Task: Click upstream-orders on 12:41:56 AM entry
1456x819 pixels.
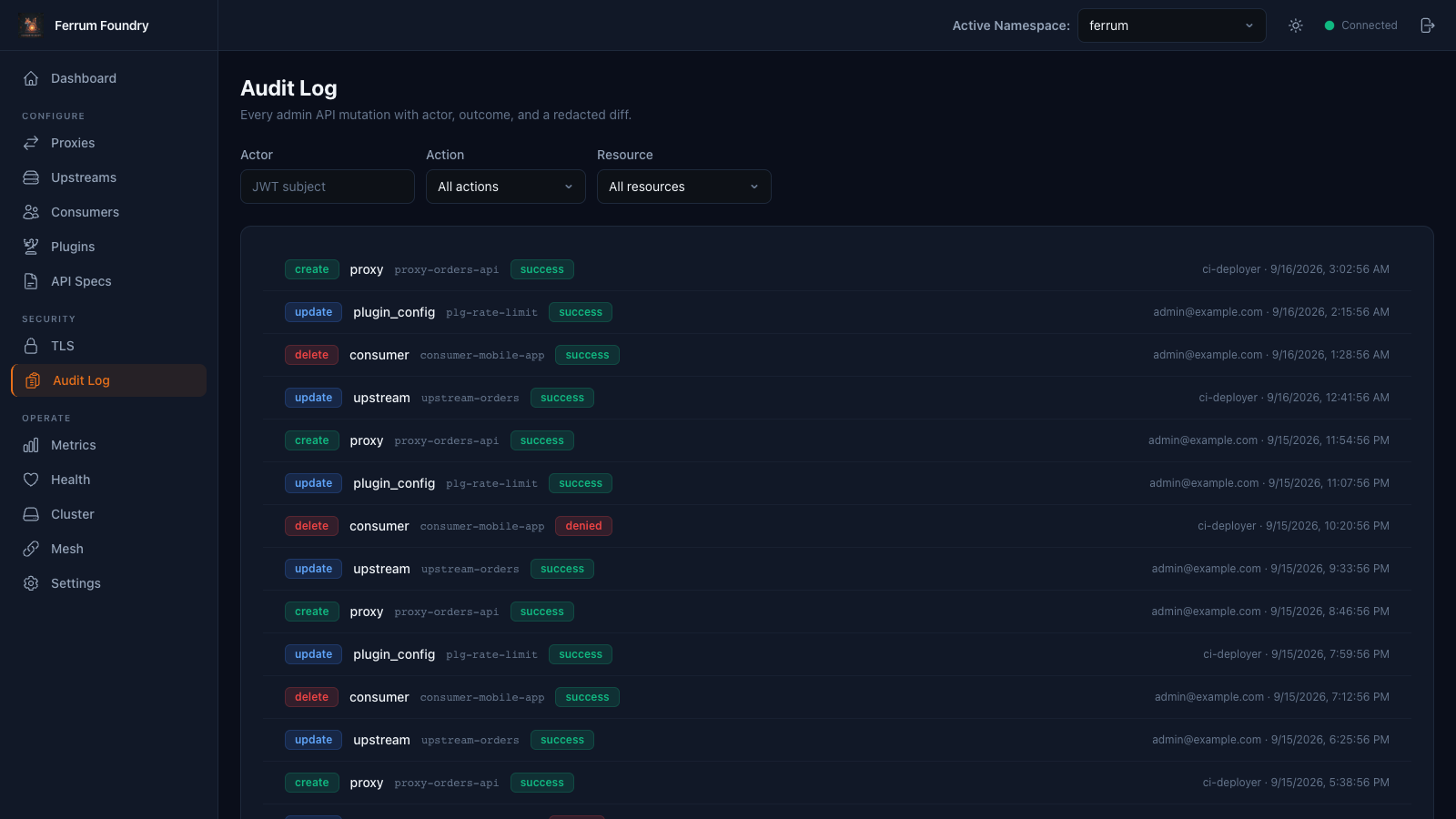Action: click(470, 399)
